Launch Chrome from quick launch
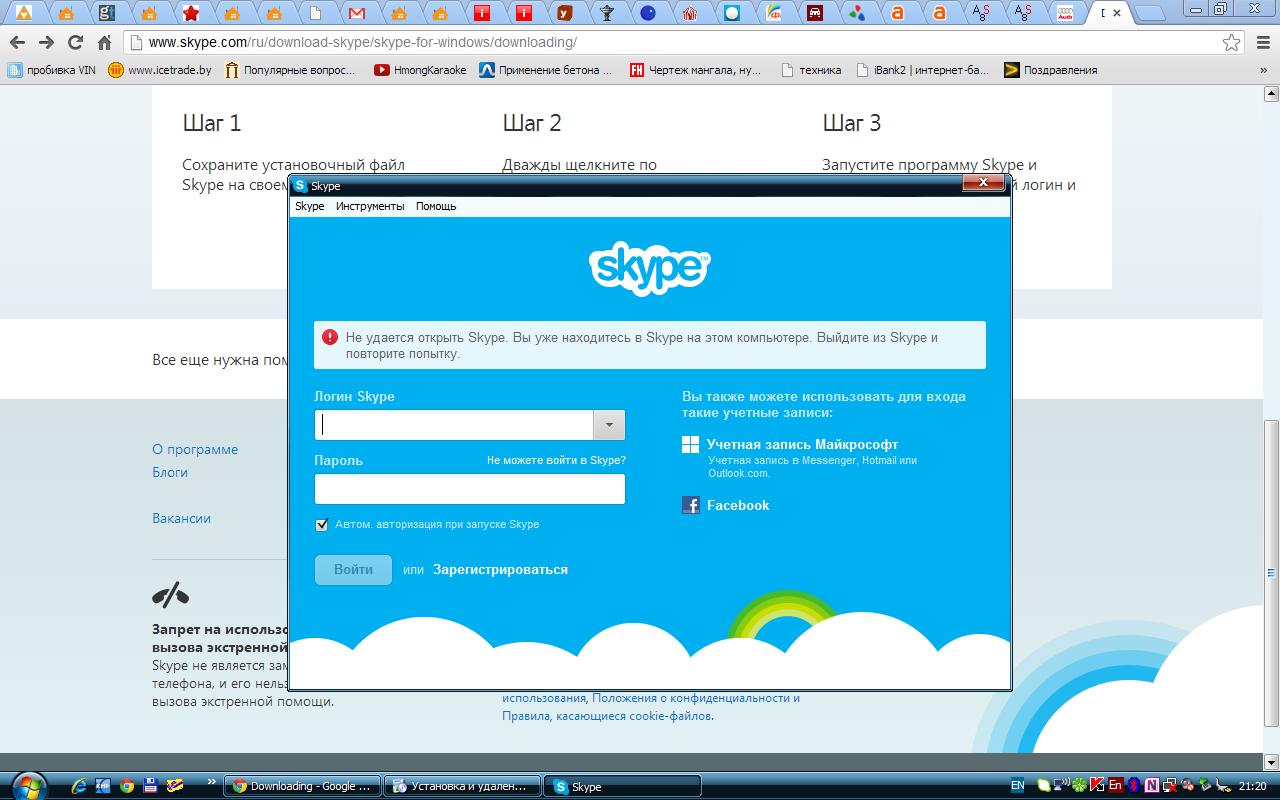The width and height of the screenshot is (1280, 800). 127,786
